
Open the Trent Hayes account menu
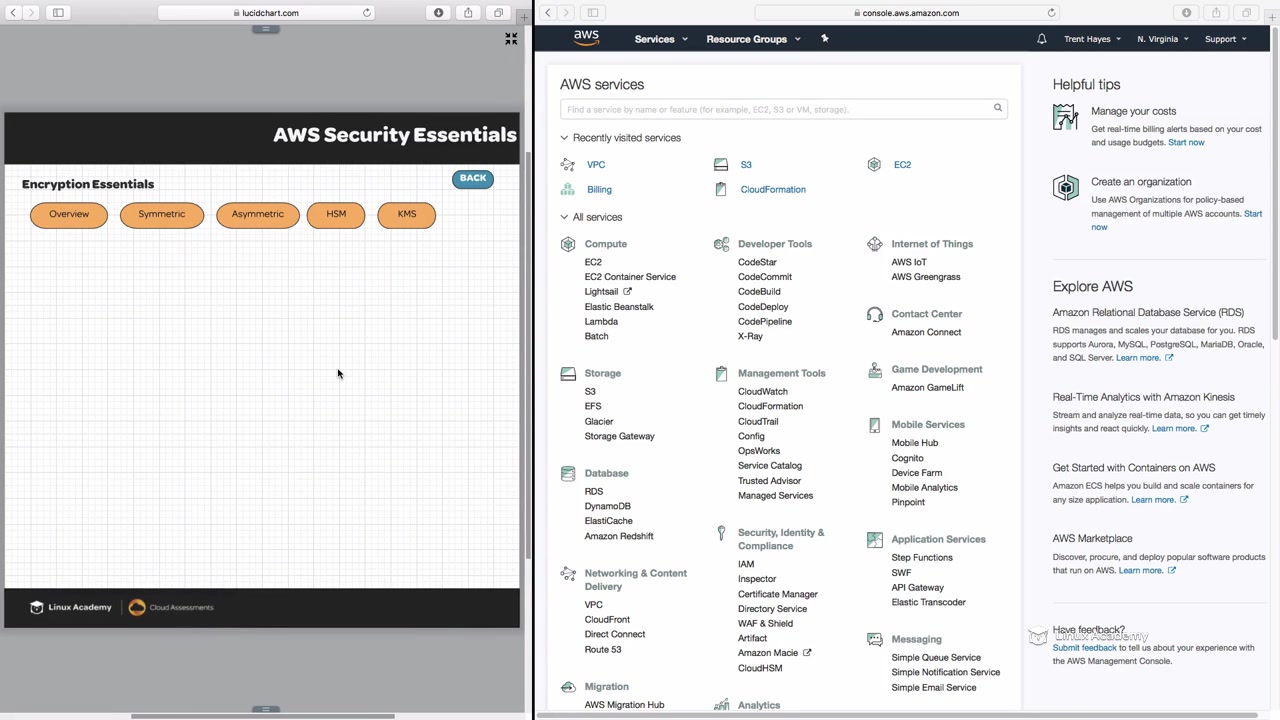1093,39
